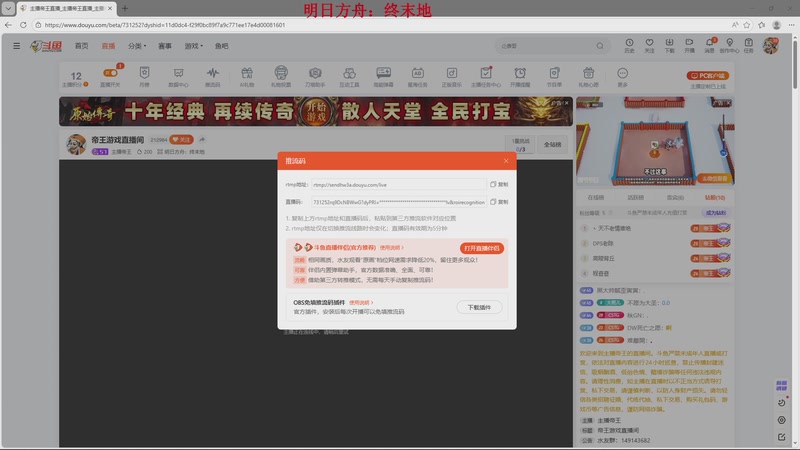Click the 关注 follow button next to room title
The height and width of the screenshot is (450, 800).
tap(181, 139)
